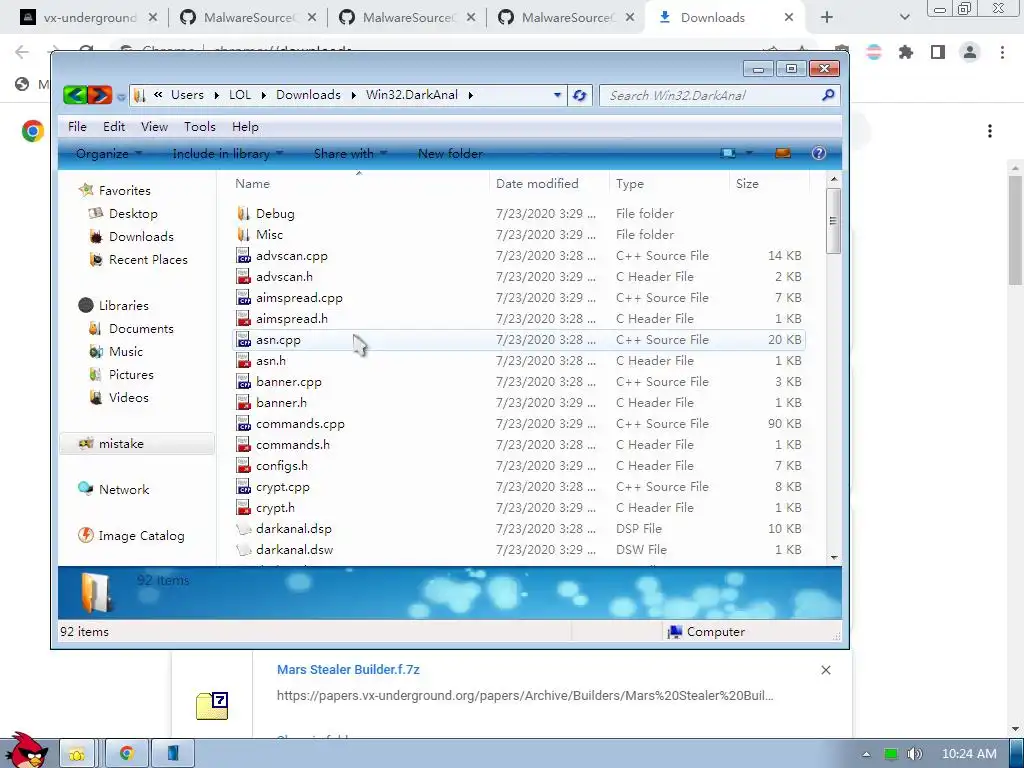The width and height of the screenshot is (1024, 768).
Task: Open Downloads in the Favorites sidebar
Action: tap(141, 236)
